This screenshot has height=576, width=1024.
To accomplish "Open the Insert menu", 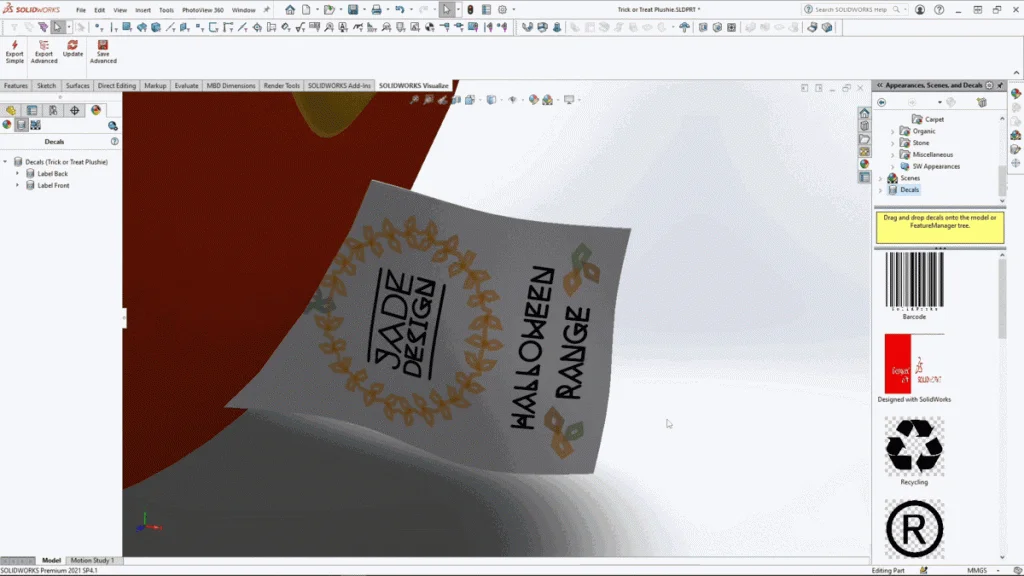I will [x=143, y=10].
